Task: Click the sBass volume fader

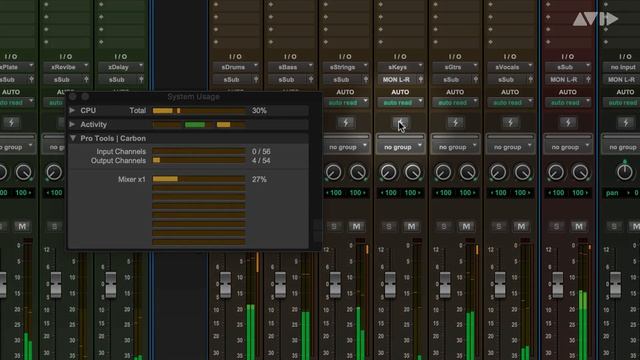Action: pos(280,284)
